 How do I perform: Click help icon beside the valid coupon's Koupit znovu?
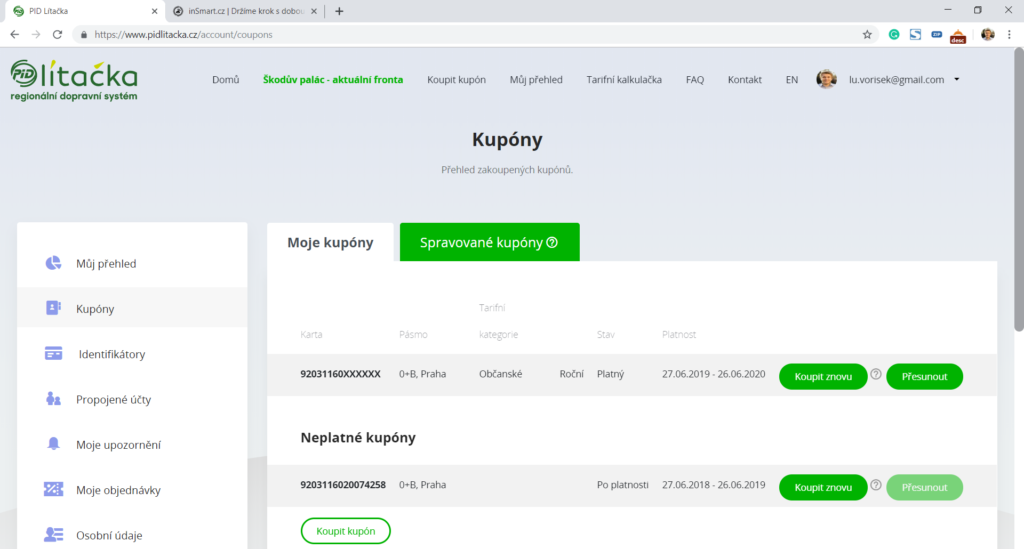(876, 375)
